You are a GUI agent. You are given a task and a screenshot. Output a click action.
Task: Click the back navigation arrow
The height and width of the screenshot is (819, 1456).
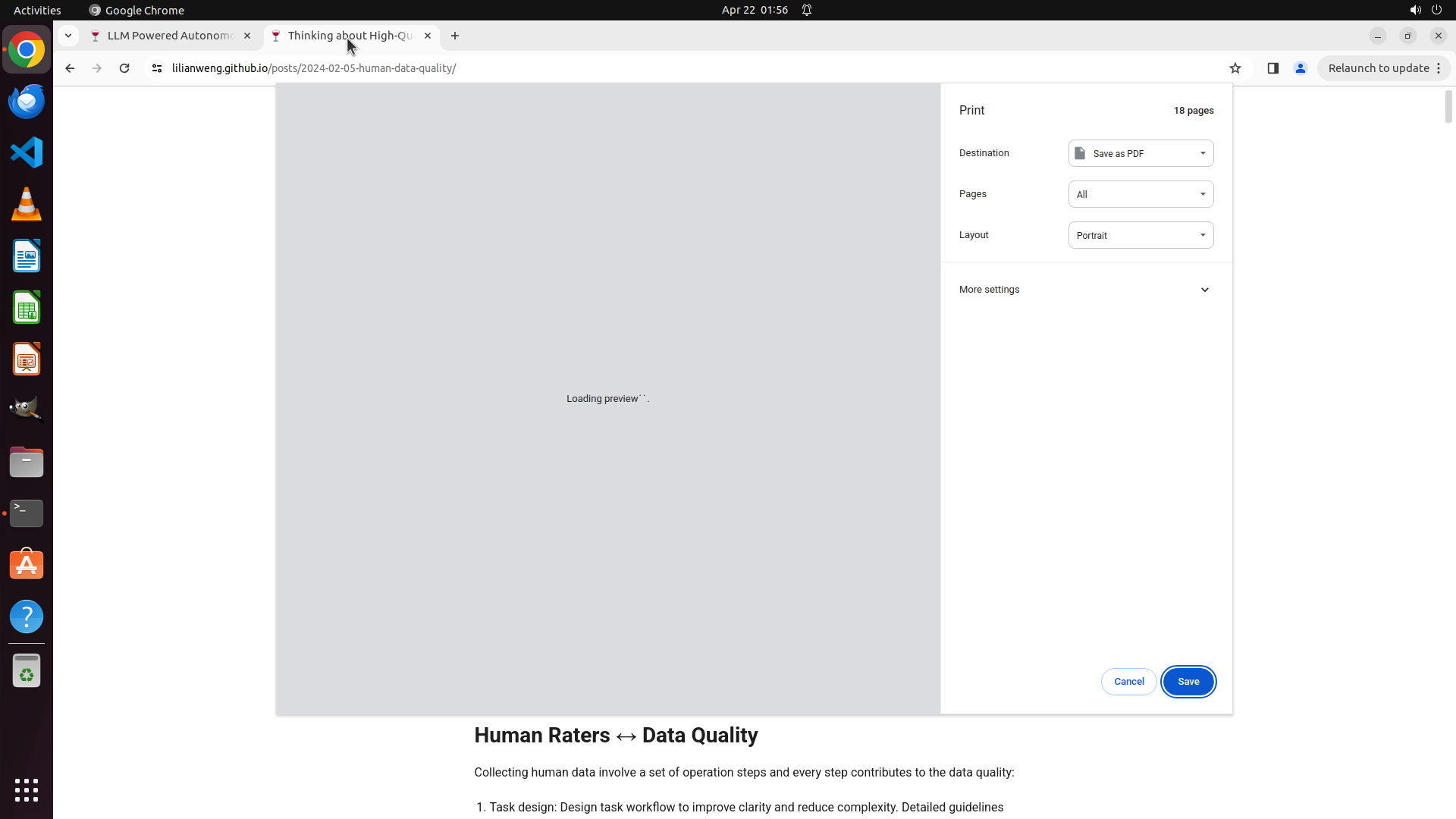70,68
